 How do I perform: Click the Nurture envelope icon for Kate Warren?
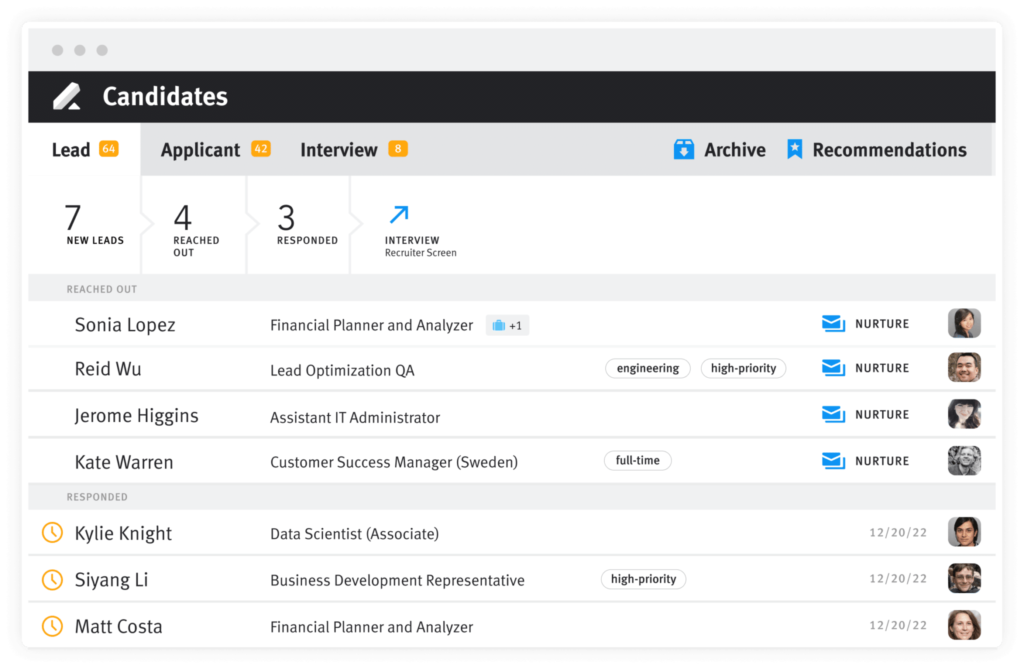pos(833,461)
